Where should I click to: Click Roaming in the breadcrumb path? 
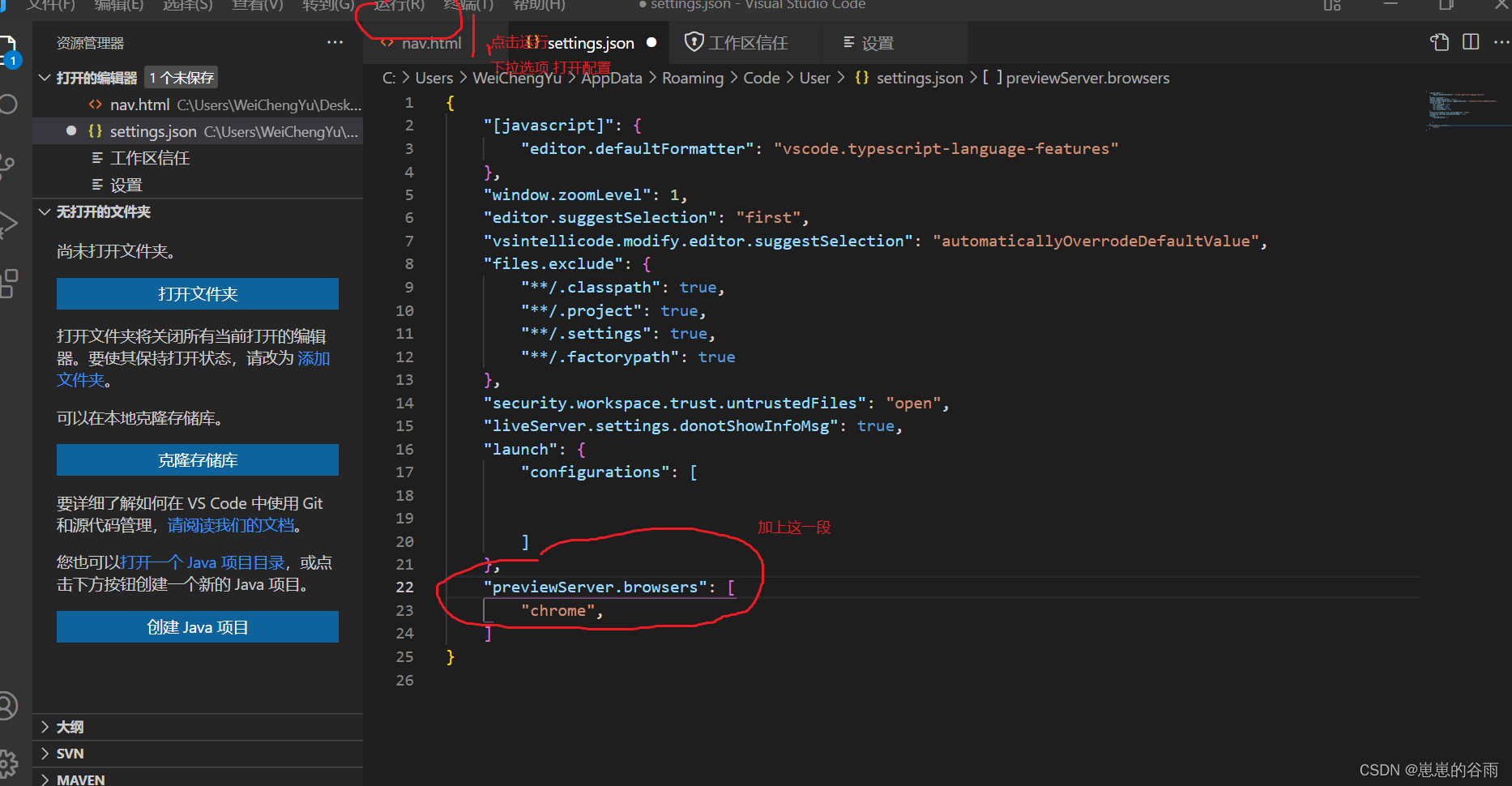(693, 78)
